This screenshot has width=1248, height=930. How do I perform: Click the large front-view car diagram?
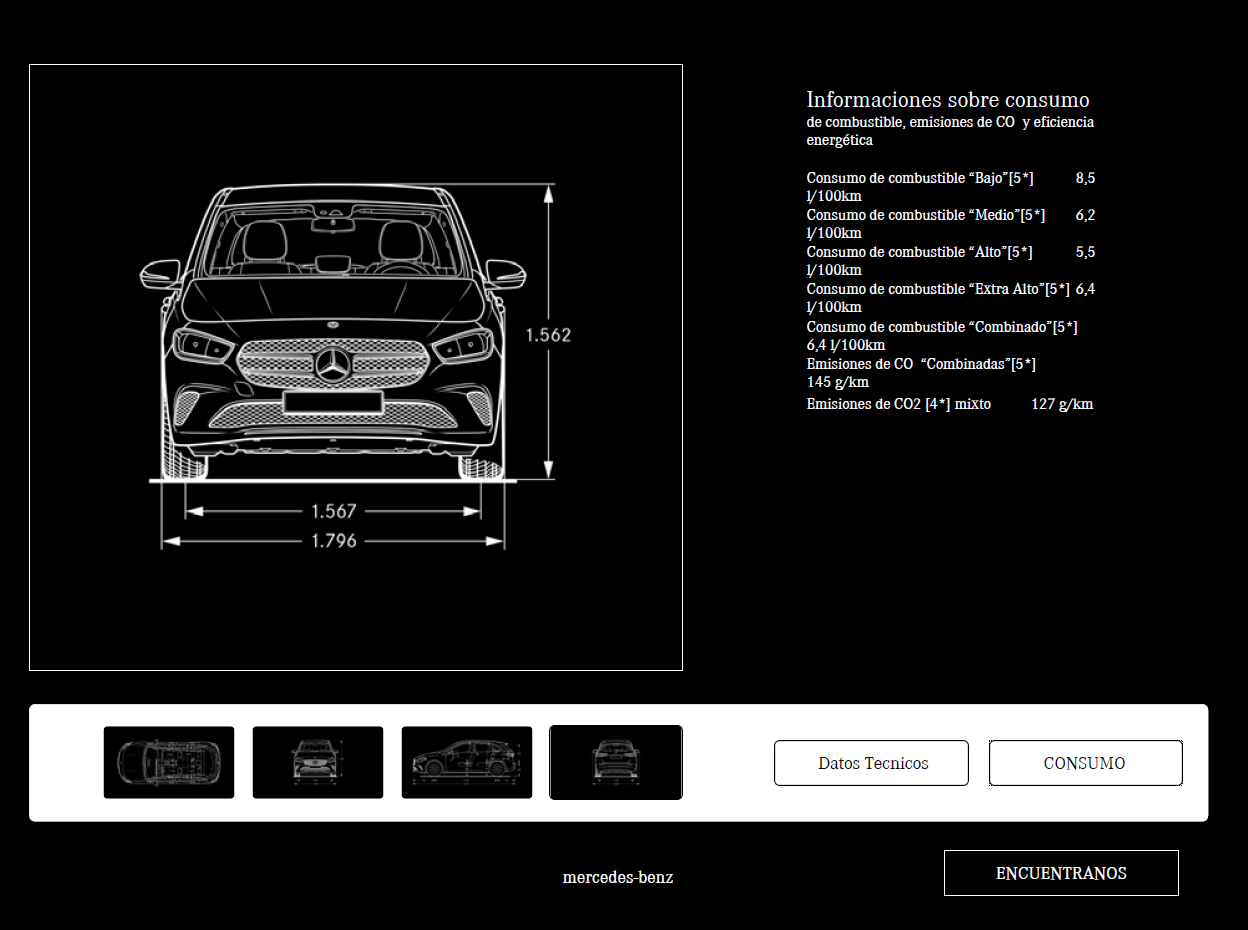click(356, 367)
